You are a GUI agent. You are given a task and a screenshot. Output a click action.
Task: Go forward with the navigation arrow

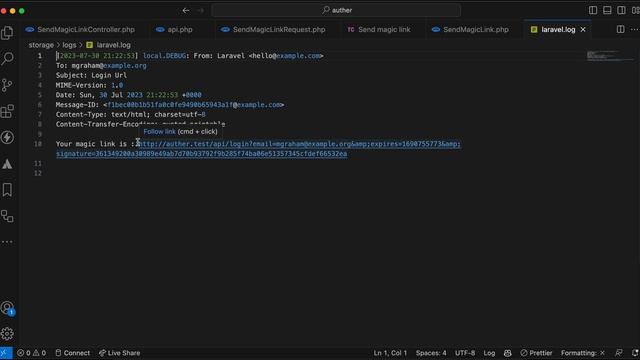pyautogui.click(x=200, y=10)
